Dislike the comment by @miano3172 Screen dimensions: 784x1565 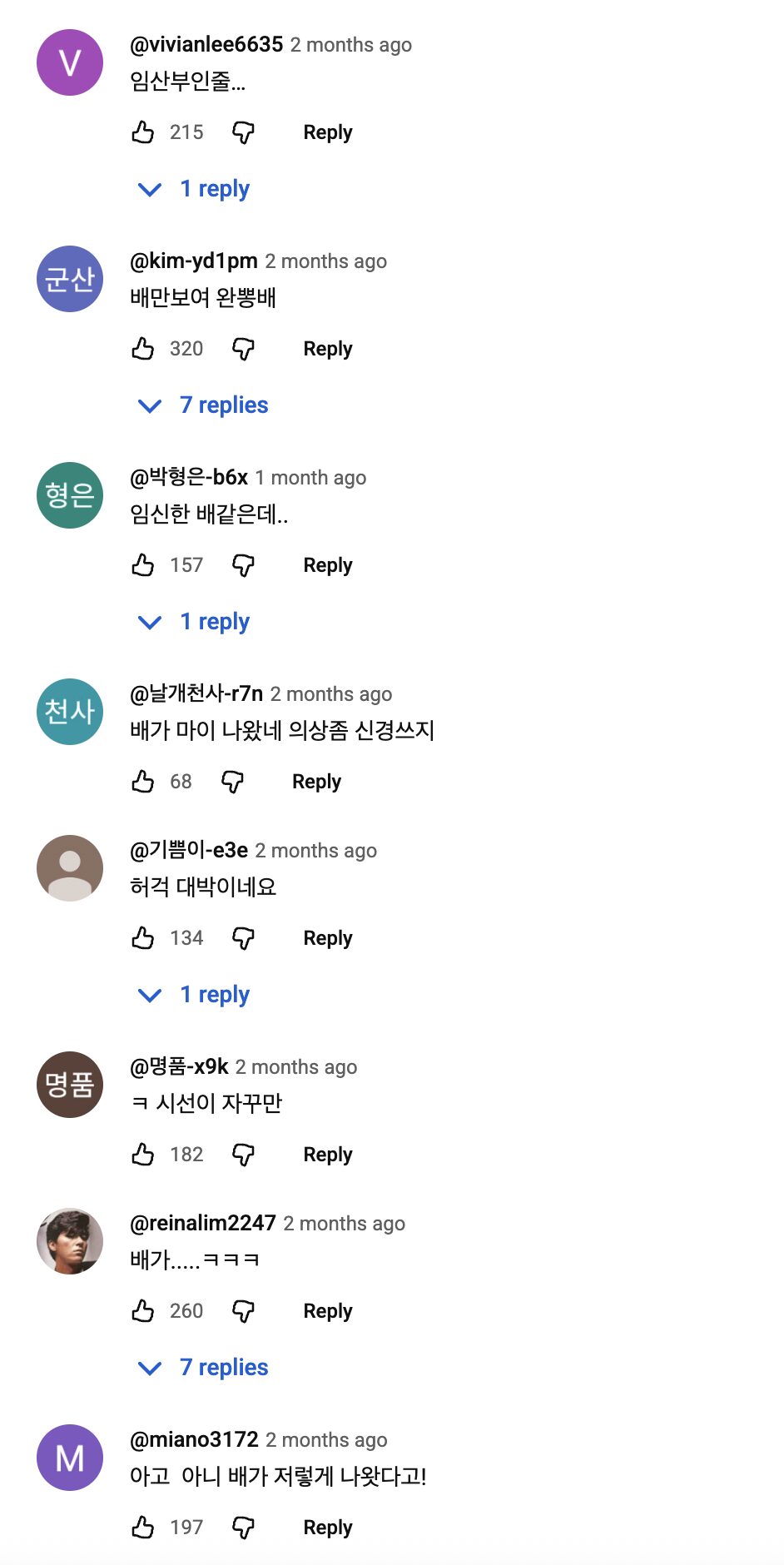click(x=243, y=1528)
